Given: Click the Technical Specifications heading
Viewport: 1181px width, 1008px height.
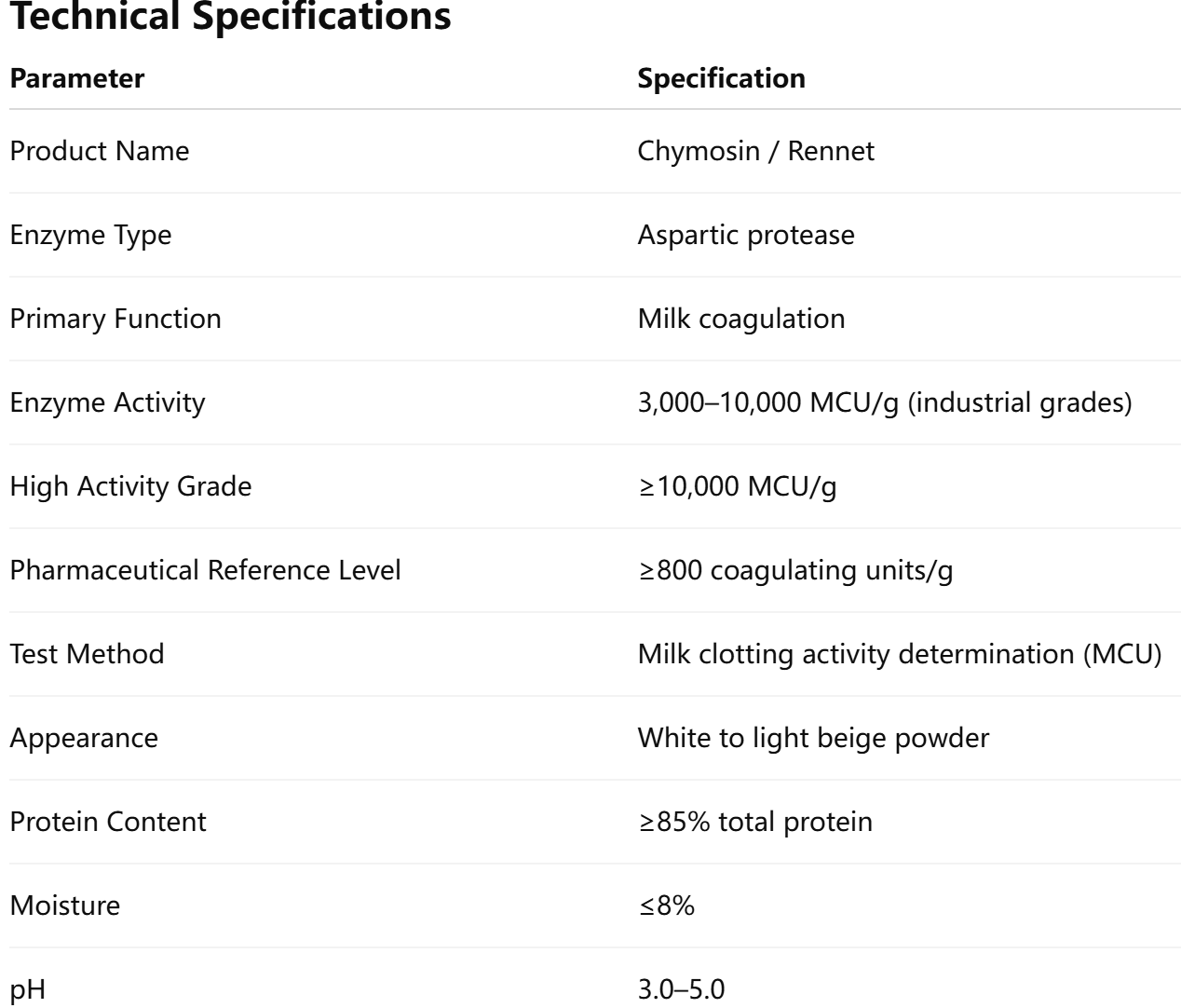Looking at the screenshot, I should pos(230,17).
